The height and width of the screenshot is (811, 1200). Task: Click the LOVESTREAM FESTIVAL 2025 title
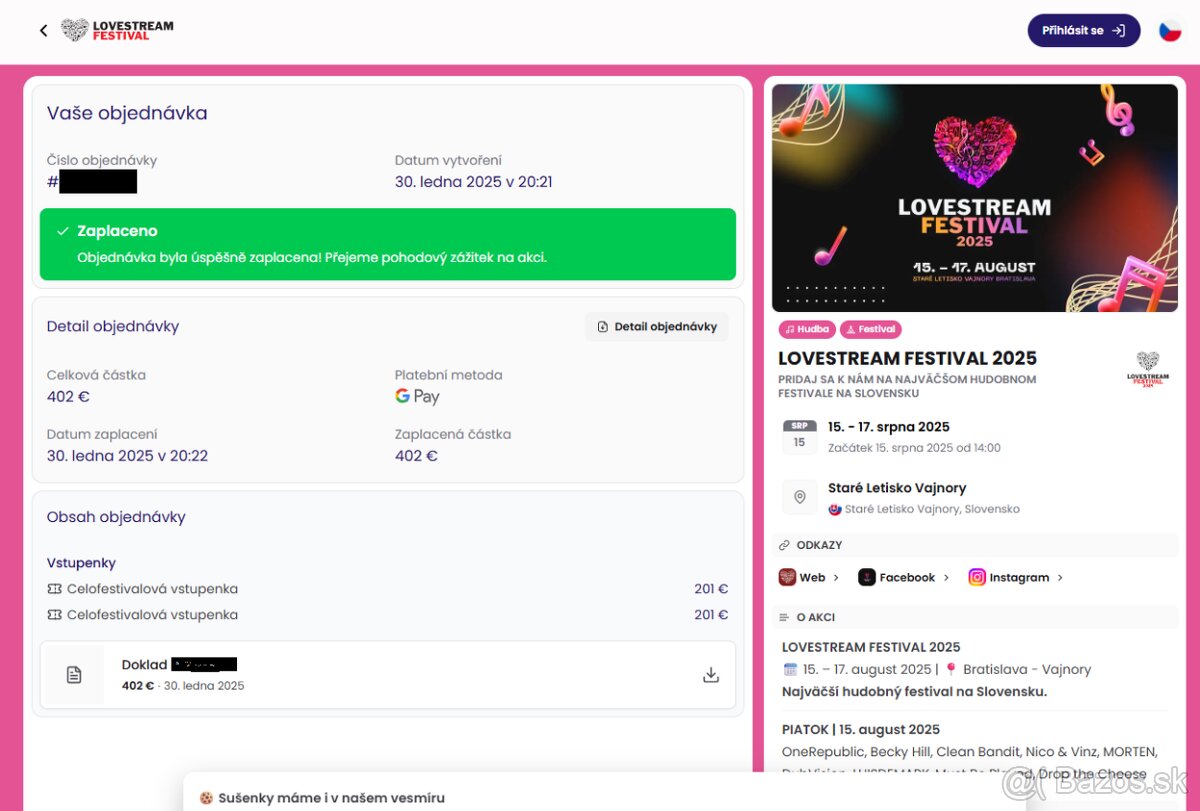[x=907, y=358]
